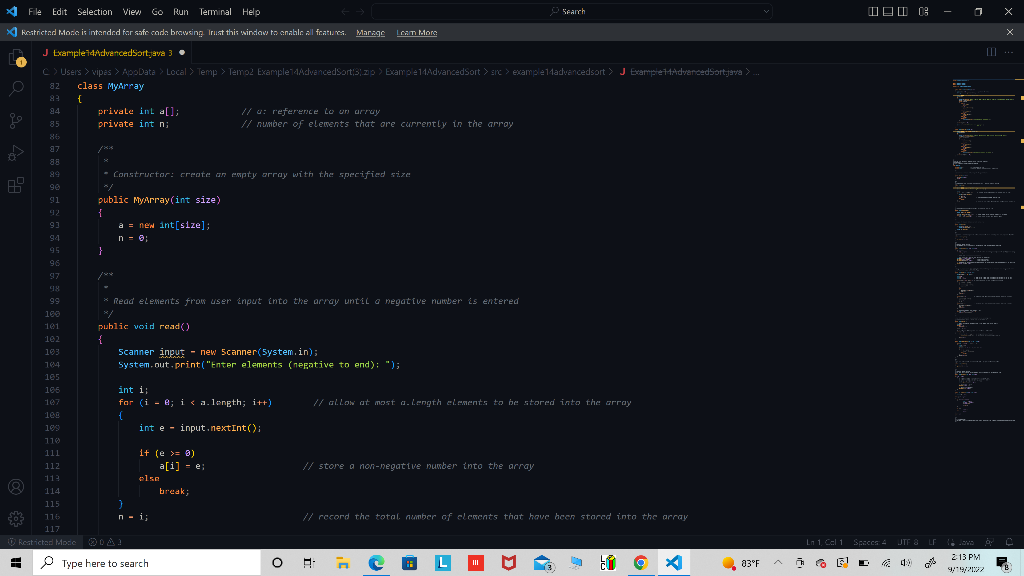Show errors and warnings count in status bar
Viewport: 1024px width, 576px height.
tap(105, 542)
